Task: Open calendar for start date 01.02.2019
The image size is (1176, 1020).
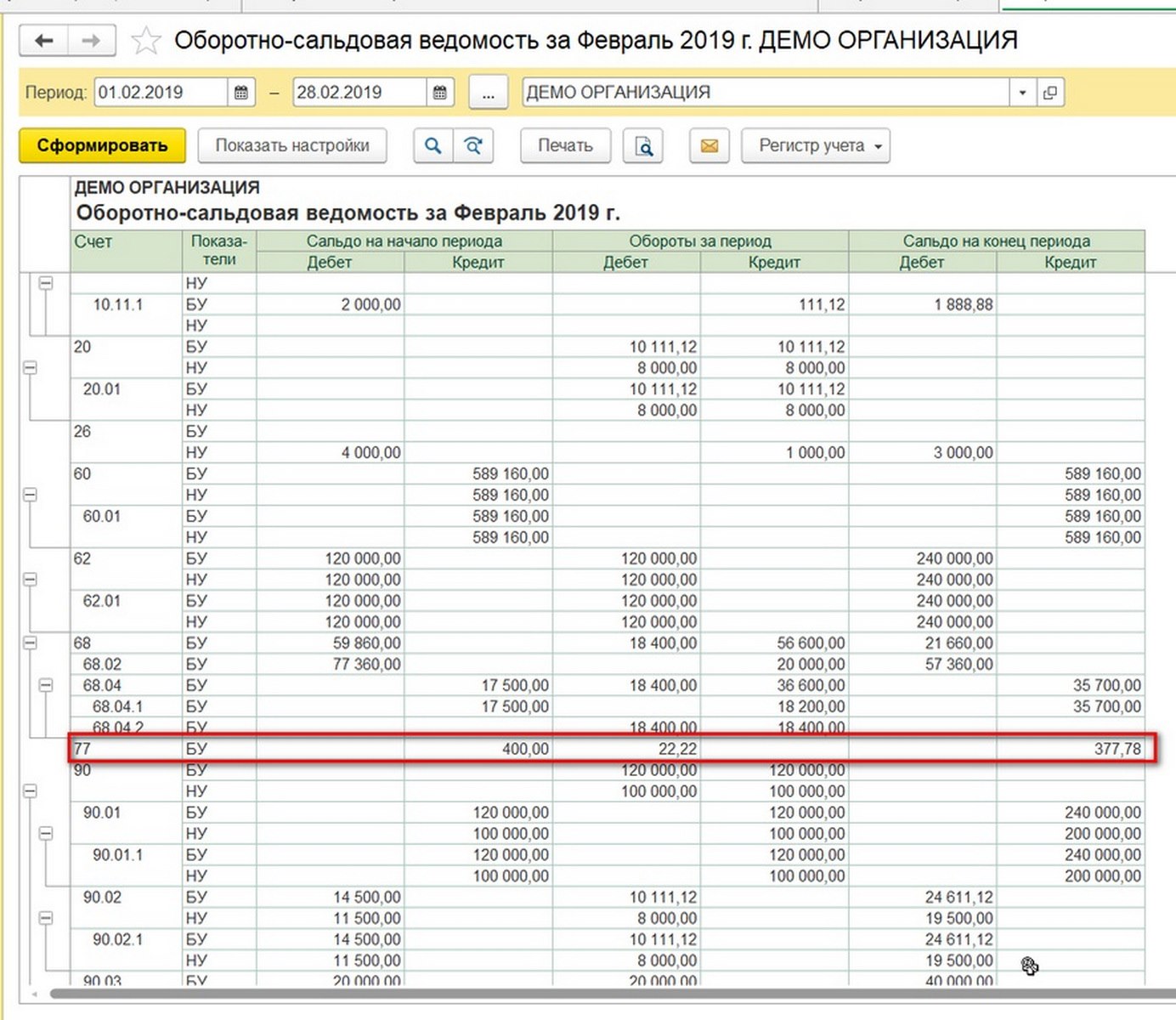Action: click(241, 93)
